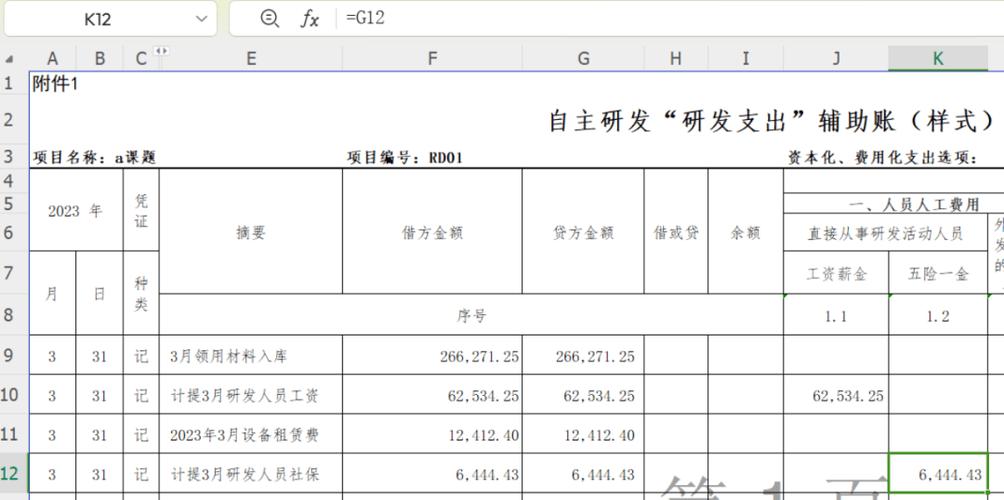Select row 2 header
Image resolution: width=1004 pixels, height=500 pixels.
9,119
